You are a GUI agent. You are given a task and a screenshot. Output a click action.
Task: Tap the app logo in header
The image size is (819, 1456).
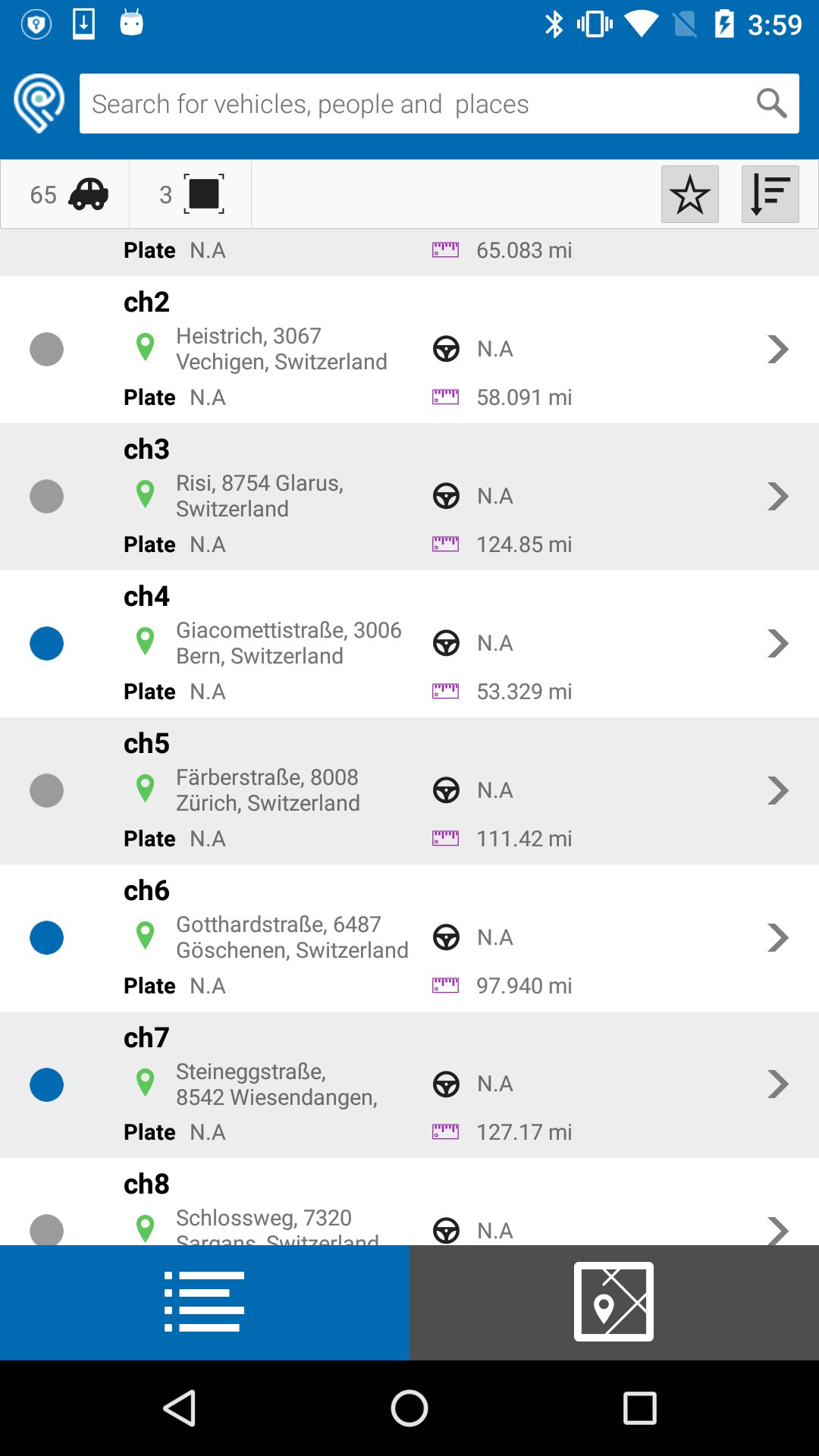39,103
